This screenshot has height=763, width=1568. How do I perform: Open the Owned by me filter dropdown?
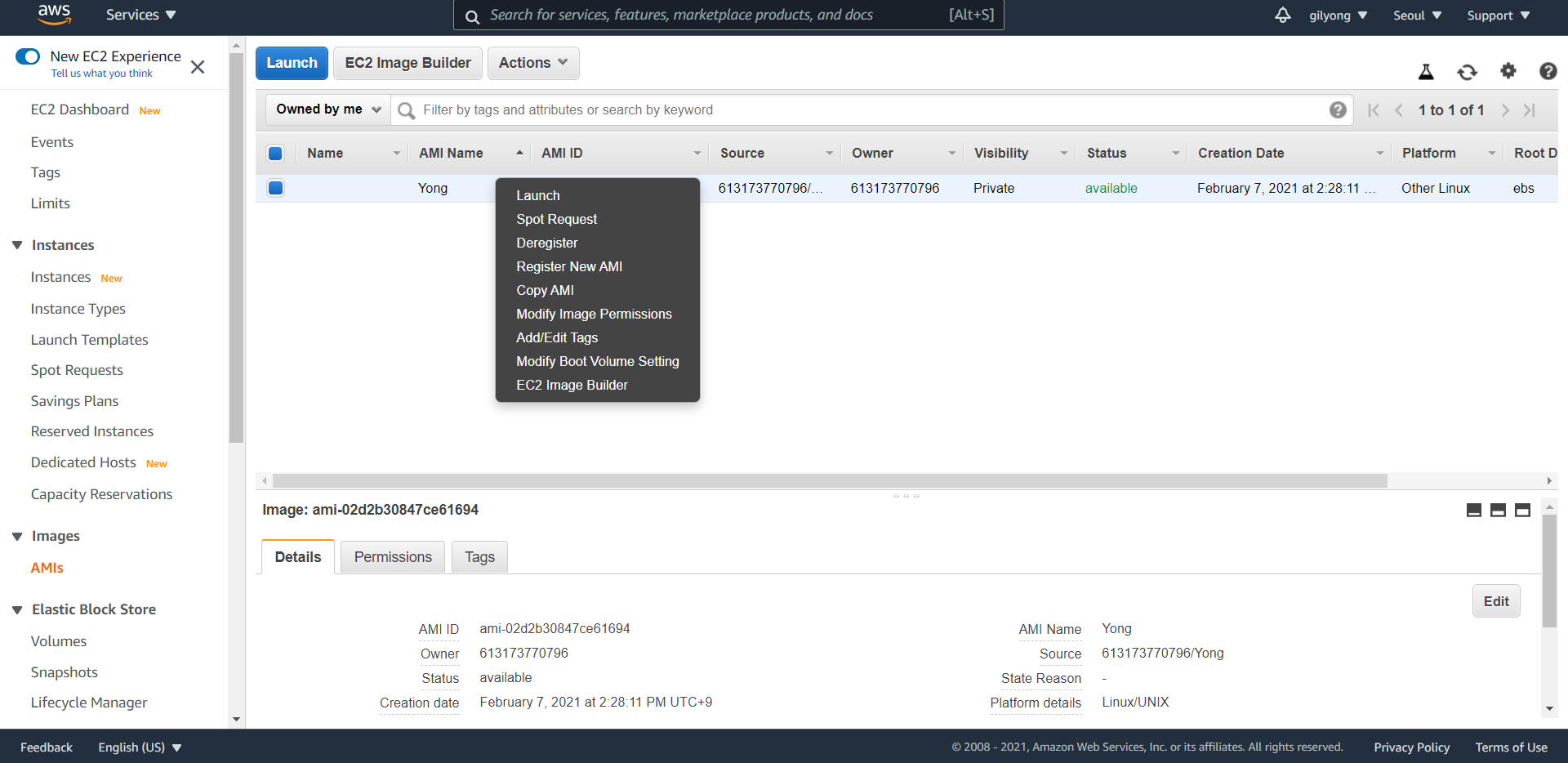328,109
